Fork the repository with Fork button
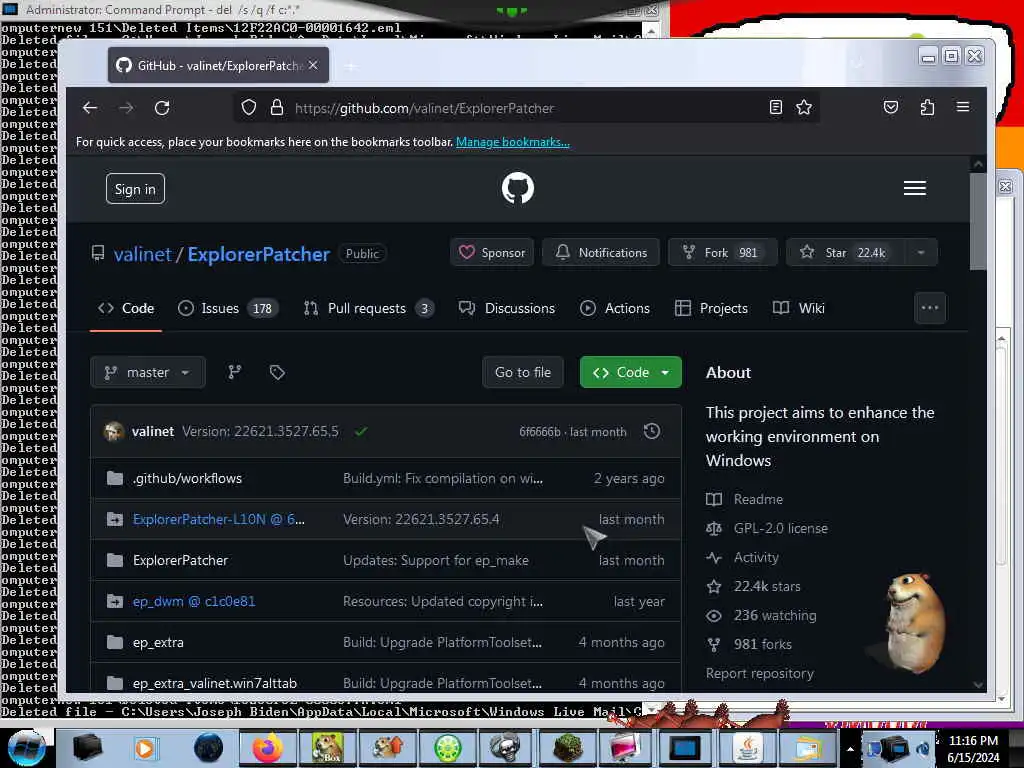 [x=722, y=252]
